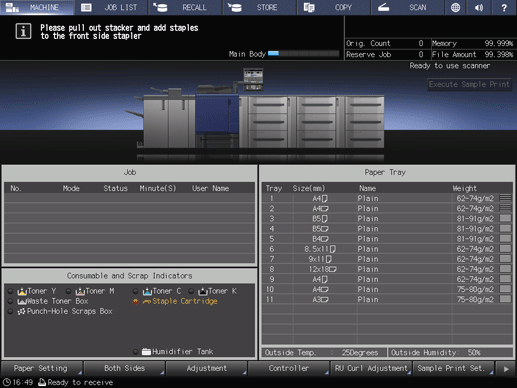
Task: Click the Waste Toner Box indicator circle
Action: coord(11,301)
